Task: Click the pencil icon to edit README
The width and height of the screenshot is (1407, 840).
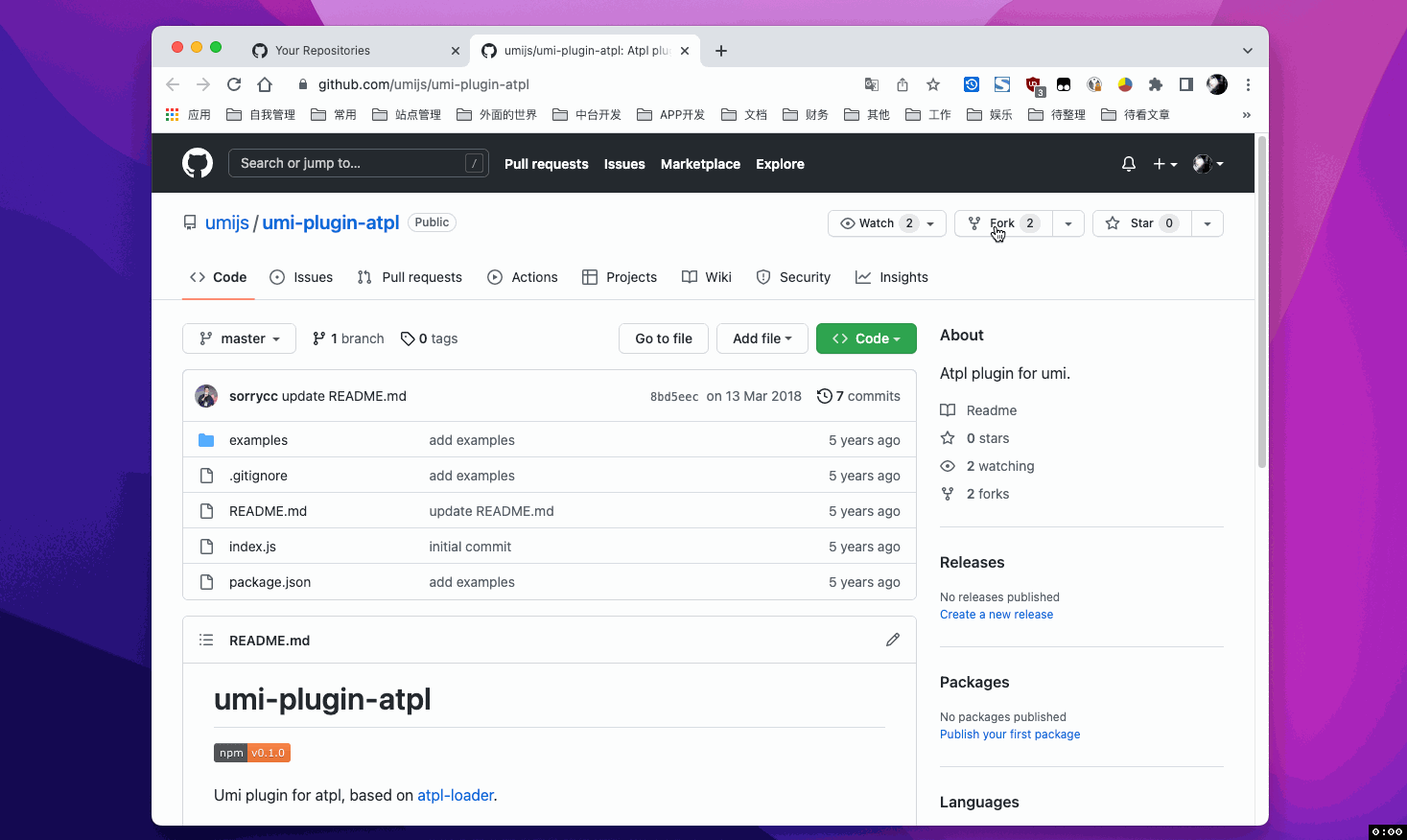Action: tap(892, 640)
